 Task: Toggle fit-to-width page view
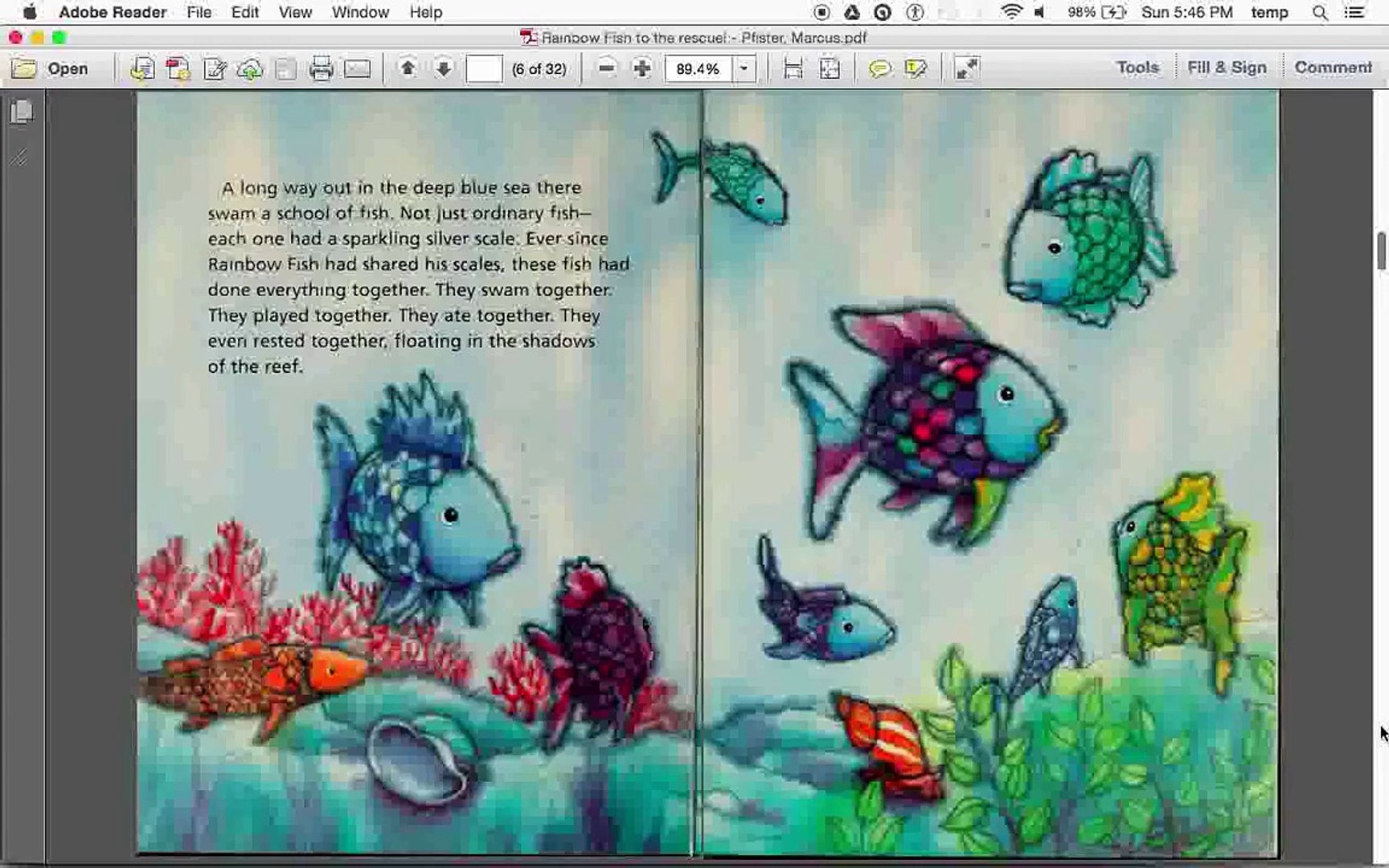tap(794, 68)
